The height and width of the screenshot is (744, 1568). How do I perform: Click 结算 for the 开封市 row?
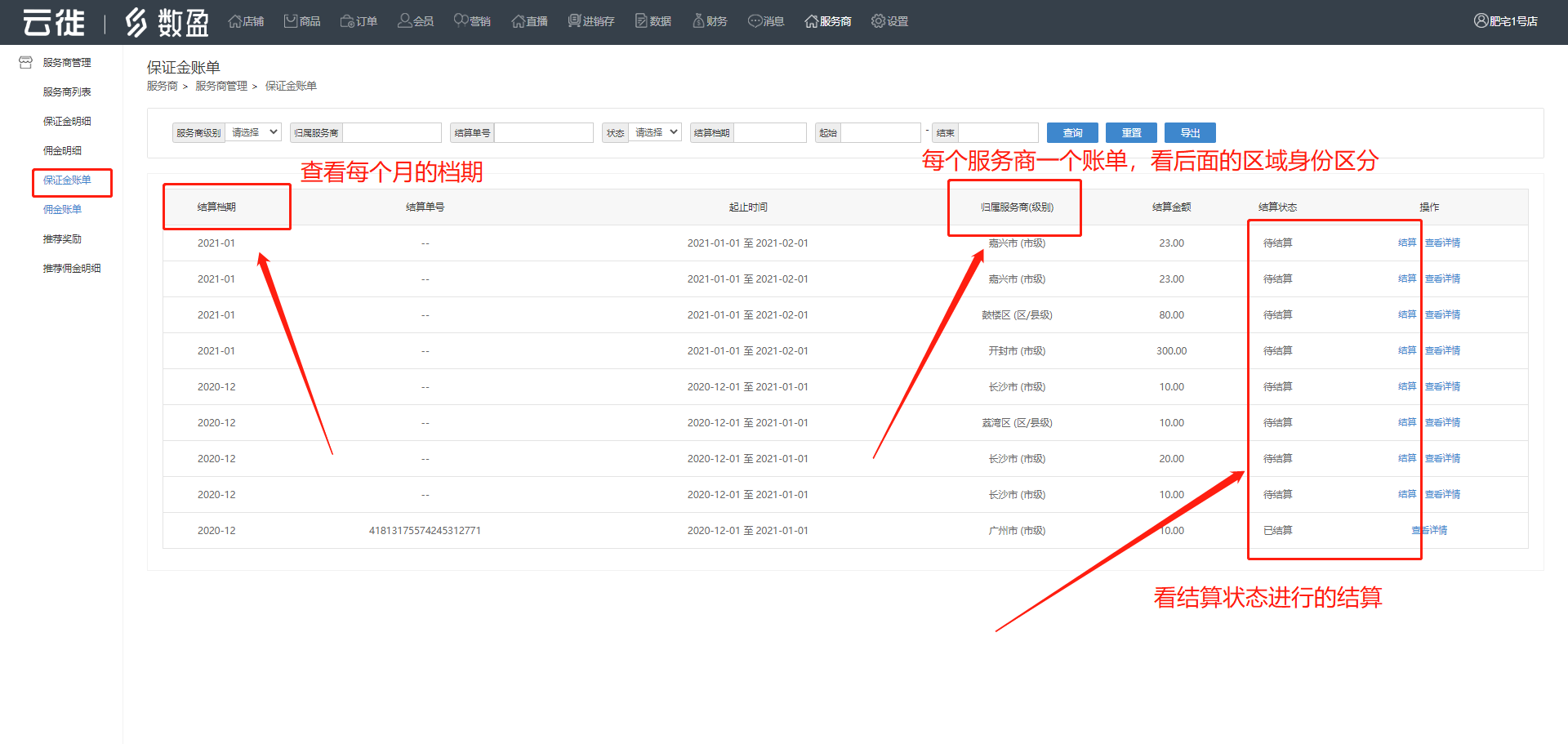tap(1406, 350)
